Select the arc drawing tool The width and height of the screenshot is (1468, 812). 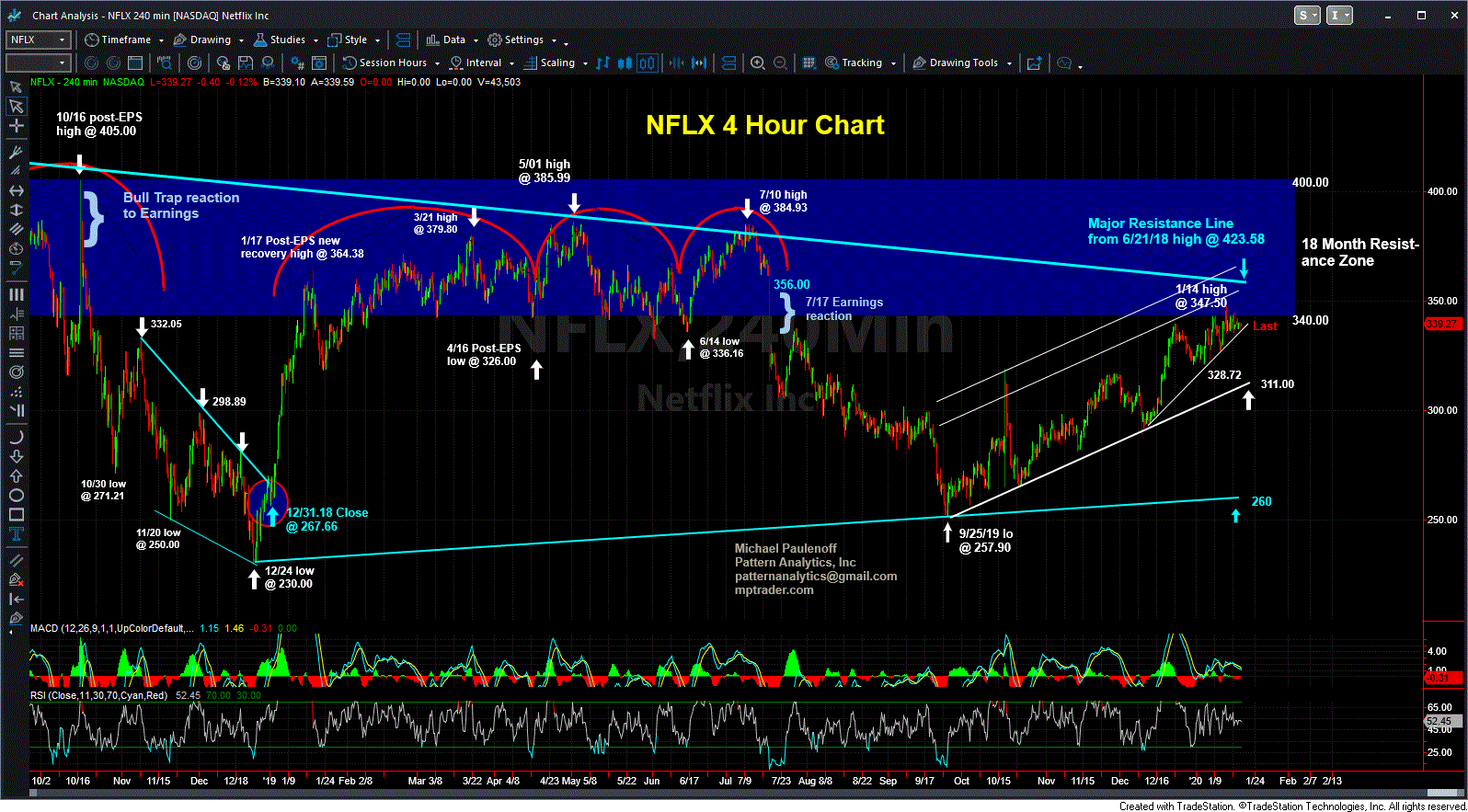16,437
